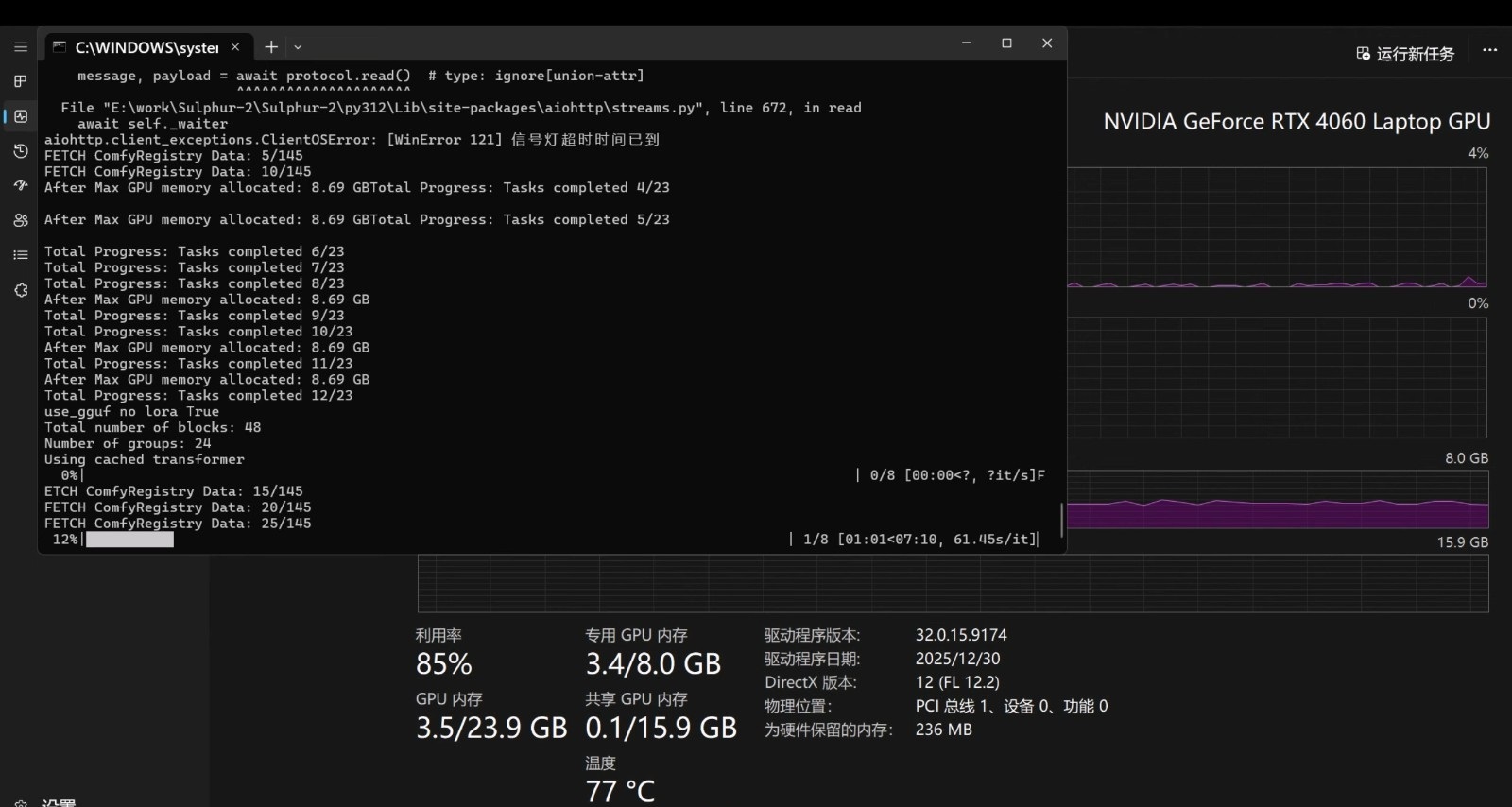Click the PCI 总线 1 location value
Screen dimensions: 1512x807
click(1011, 706)
